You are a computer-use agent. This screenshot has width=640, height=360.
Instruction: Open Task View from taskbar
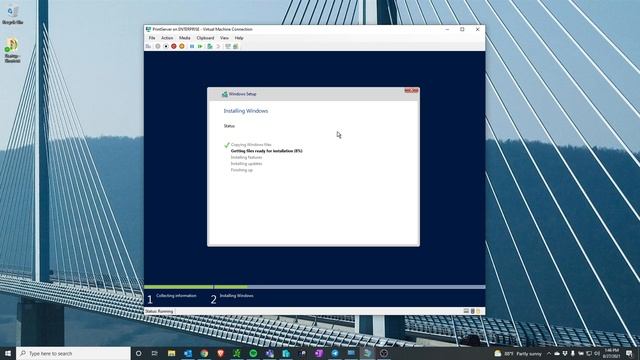[155, 353]
